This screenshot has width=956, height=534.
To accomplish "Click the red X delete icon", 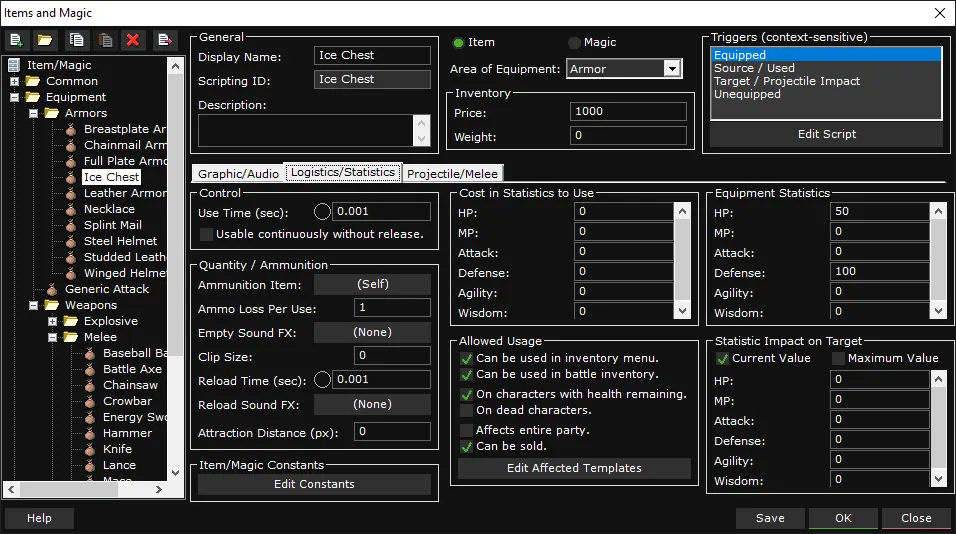I will tap(133, 40).
